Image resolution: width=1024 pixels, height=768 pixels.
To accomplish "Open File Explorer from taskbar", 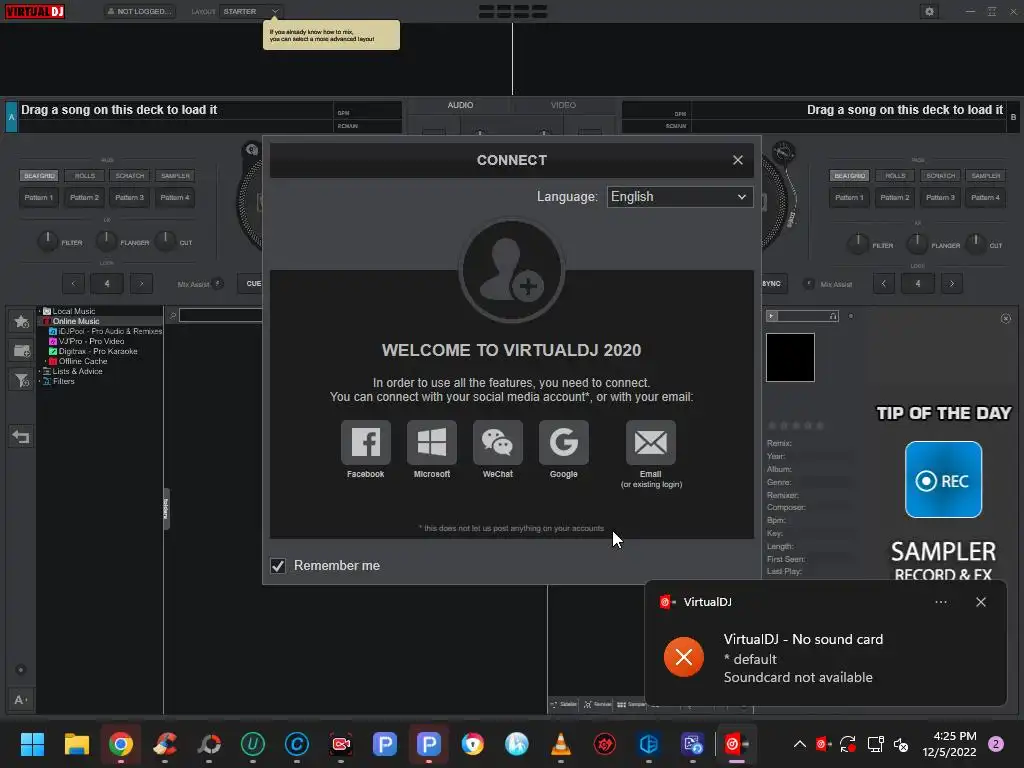I will (x=76, y=744).
